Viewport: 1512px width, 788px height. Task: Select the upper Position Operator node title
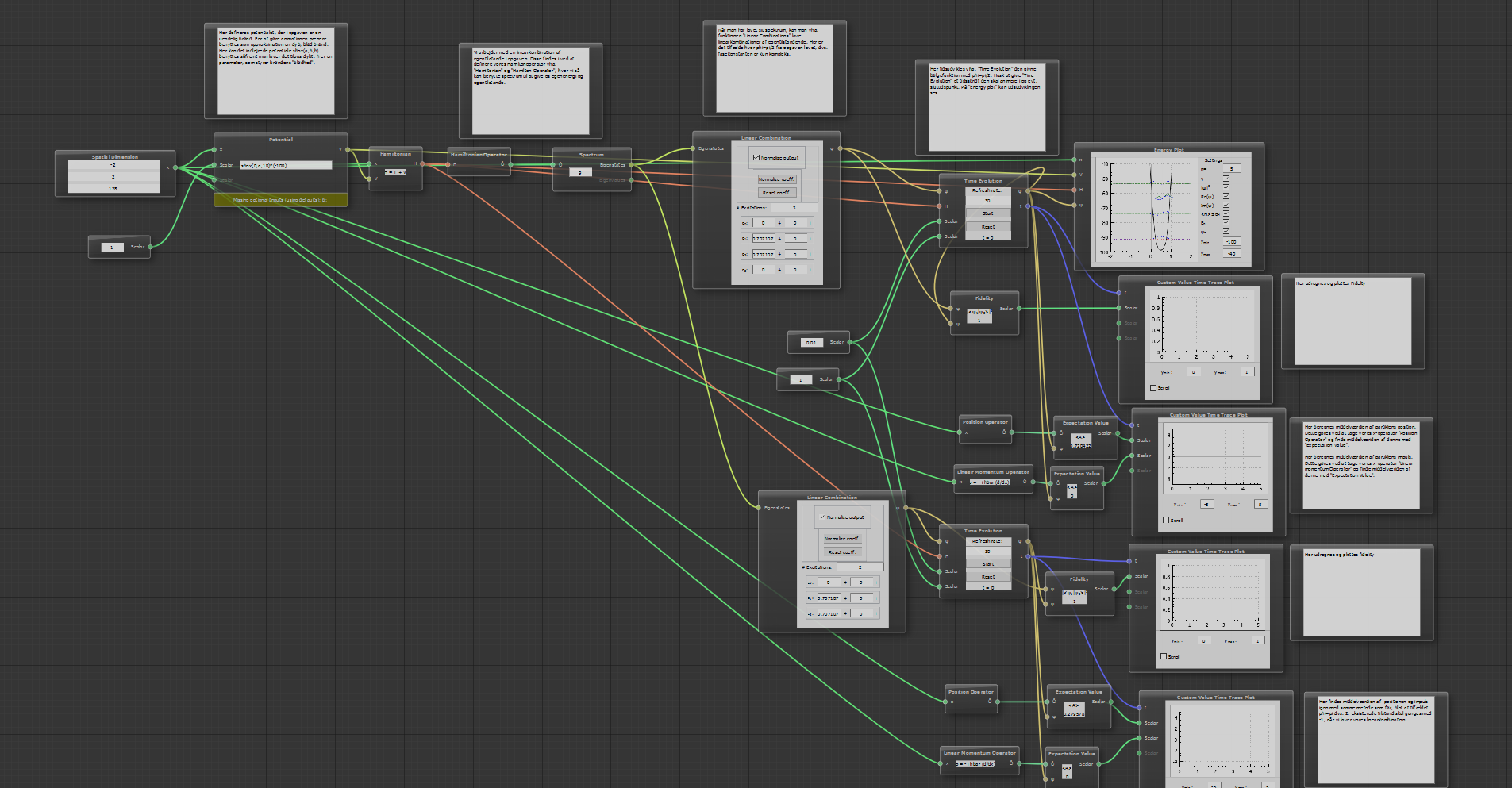tap(985, 422)
